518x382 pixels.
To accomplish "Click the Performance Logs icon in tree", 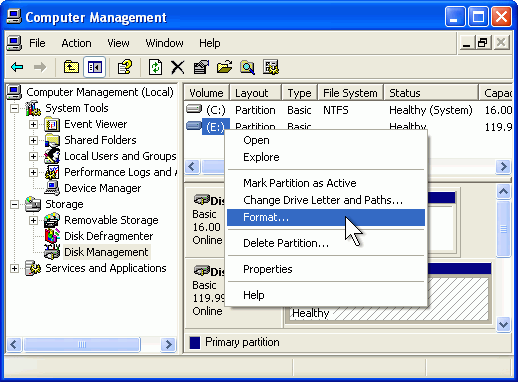I will (52, 172).
